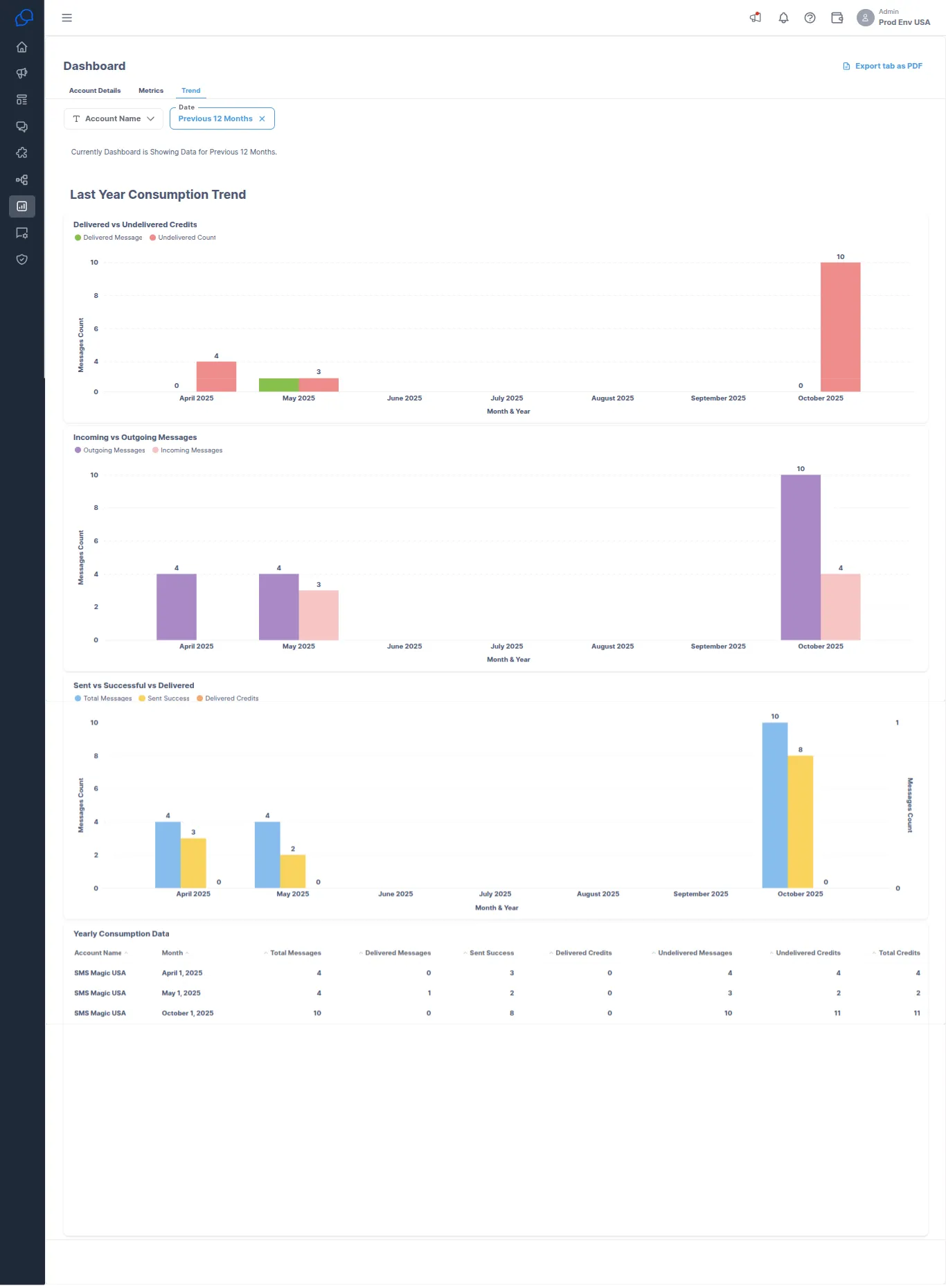Toggle the hamburger menu in the top bar

coord(67,18)
